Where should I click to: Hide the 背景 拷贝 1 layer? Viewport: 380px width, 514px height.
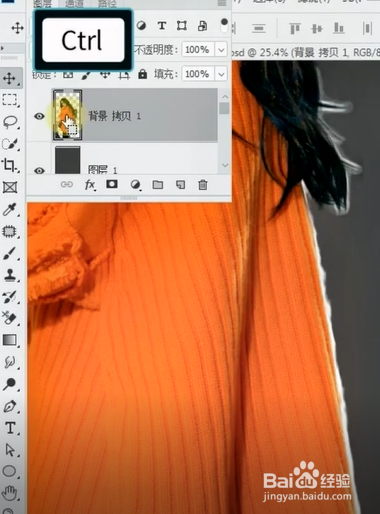pos(39,116)
